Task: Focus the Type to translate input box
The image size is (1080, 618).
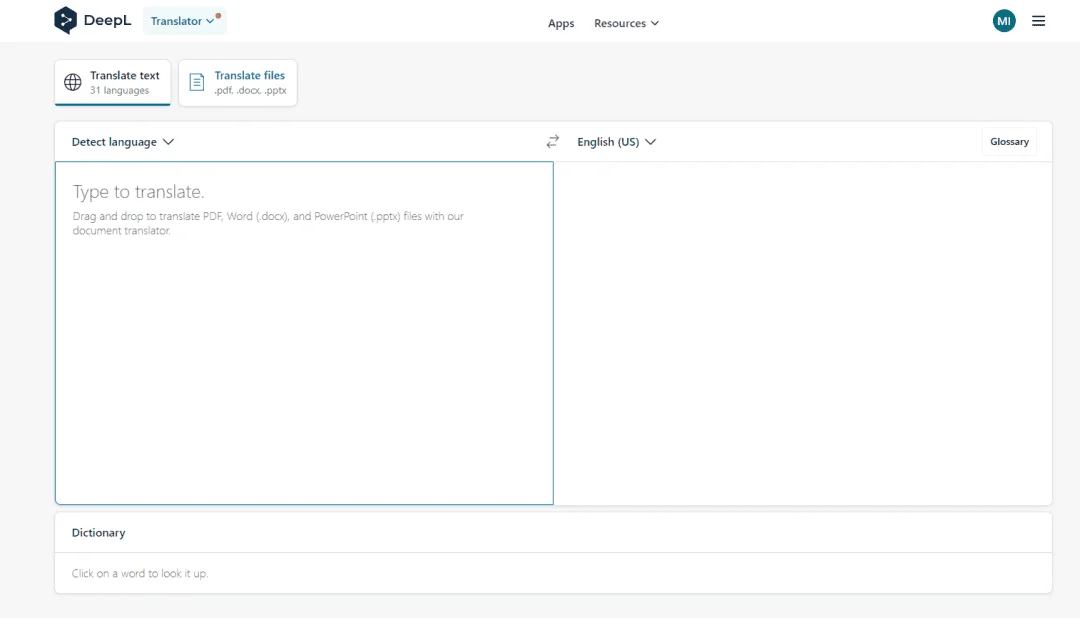Action: coord(304,333)
